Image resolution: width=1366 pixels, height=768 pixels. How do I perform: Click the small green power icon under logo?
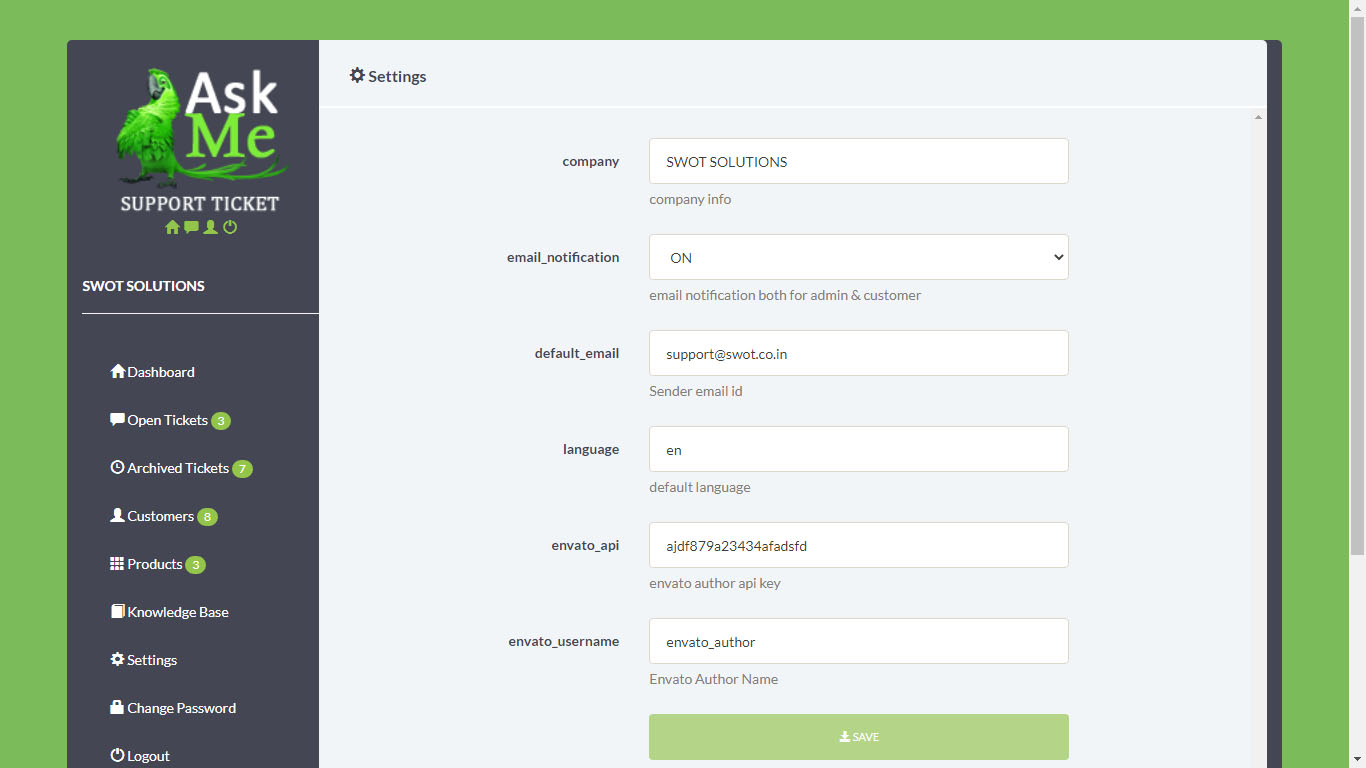pyautogui.click(x=230, y=227)
